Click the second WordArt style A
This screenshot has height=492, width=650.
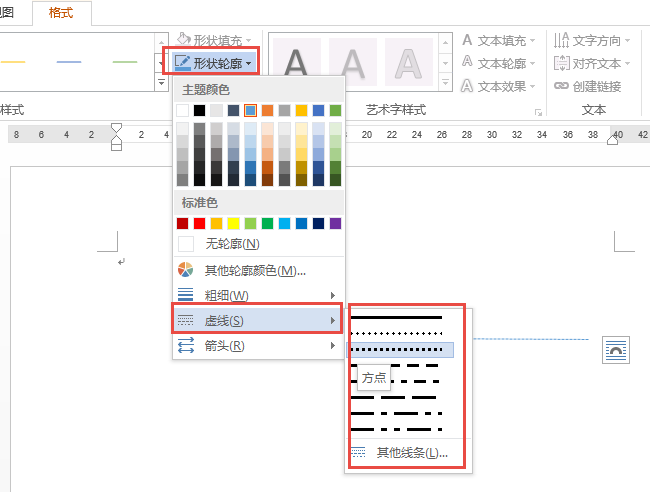coord(353,62)
